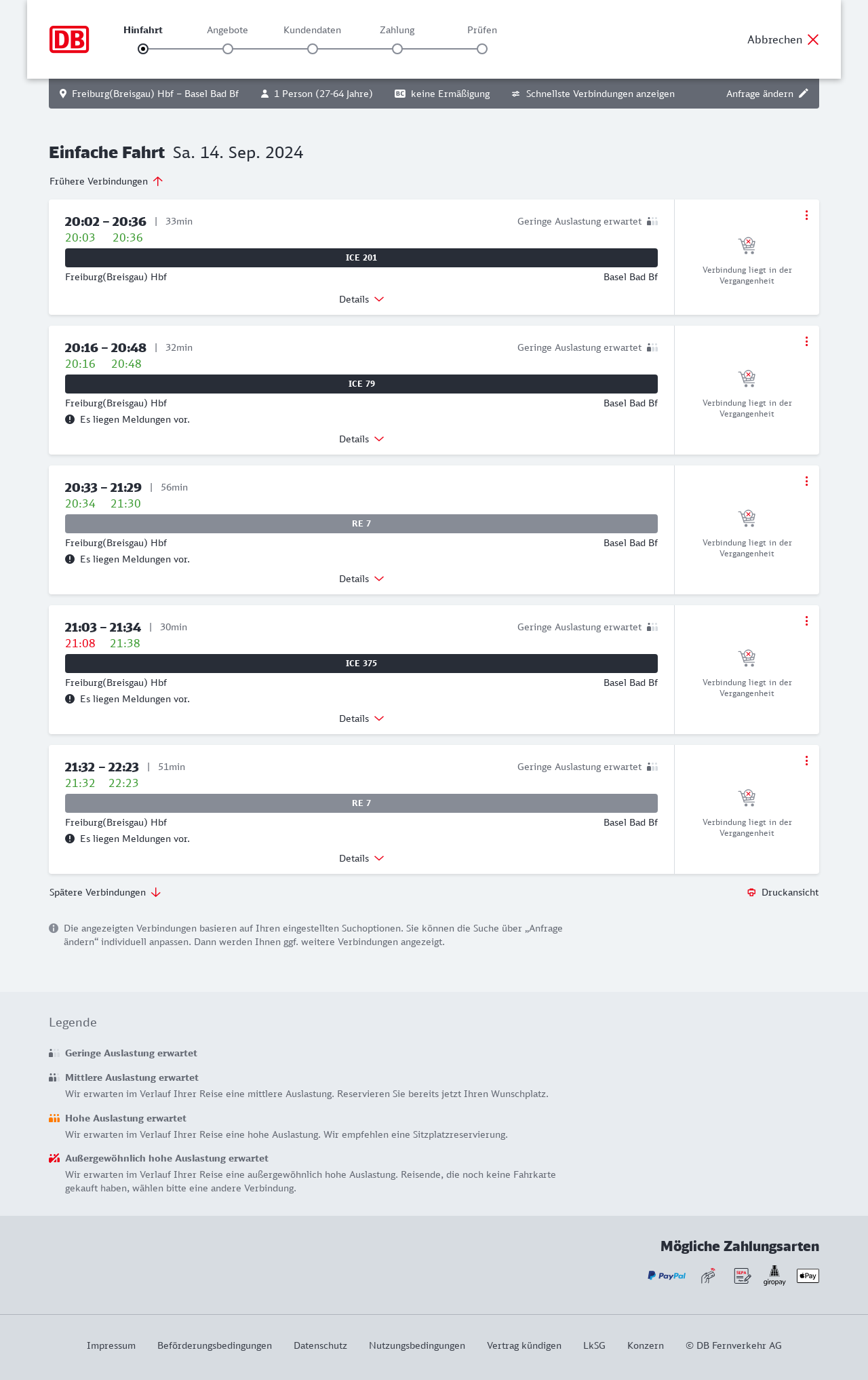The image size is (868, 1380).
Task: Open three-dot menu for ICE 375 connection
Action: [x=806, y=621]
